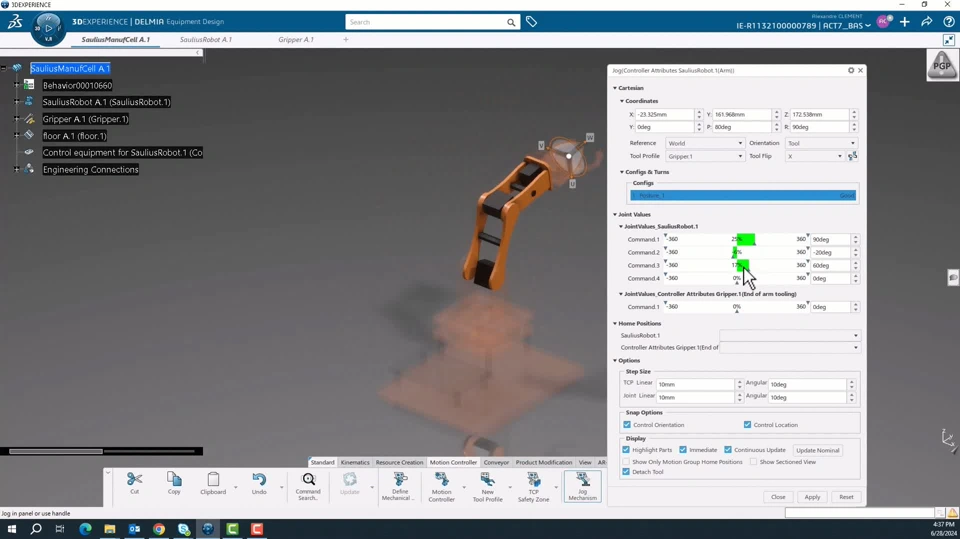
Task: Click the Command.1 robot joint slider
Action: pyautogui.click(x=737, y=239)
